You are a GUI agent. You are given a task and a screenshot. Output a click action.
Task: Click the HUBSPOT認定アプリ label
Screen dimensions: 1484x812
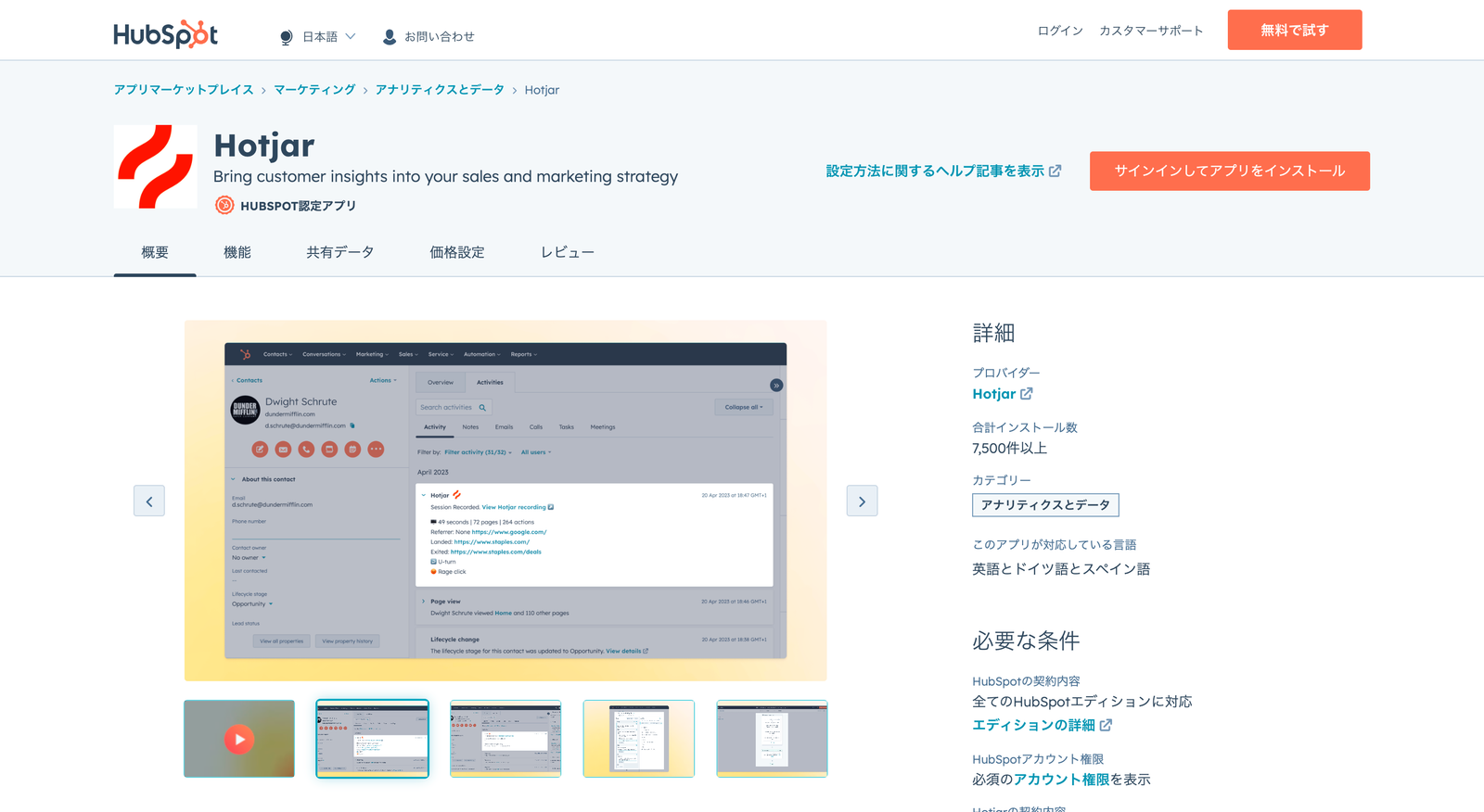[x=298, y=206]
